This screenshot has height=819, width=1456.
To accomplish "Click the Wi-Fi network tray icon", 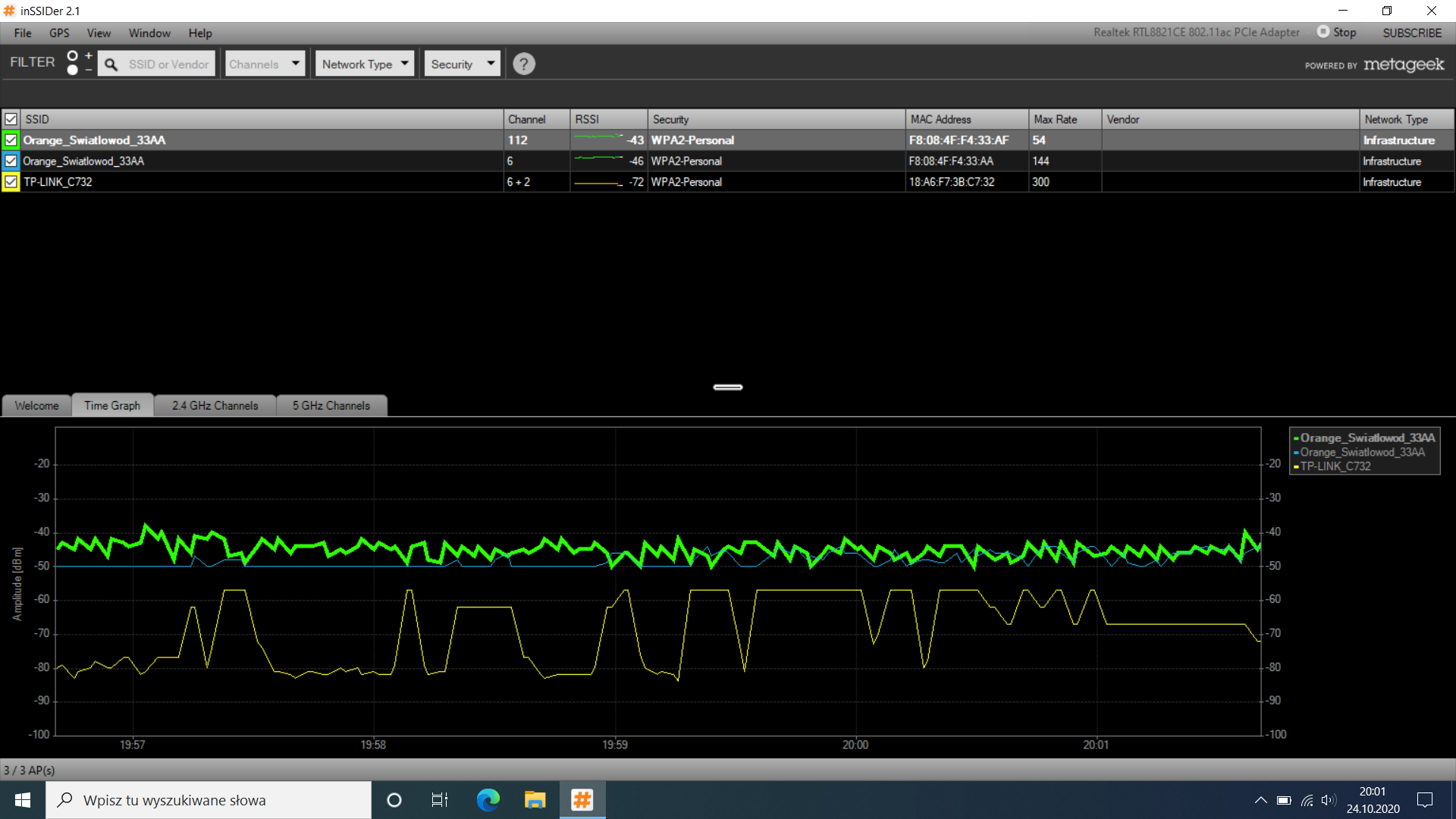I will [x=1307, y=800].
